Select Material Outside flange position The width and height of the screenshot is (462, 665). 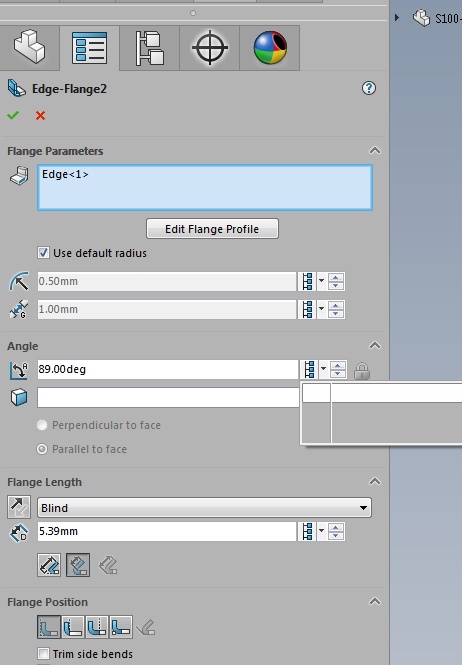pyautogui.click(x=73, y=627)
